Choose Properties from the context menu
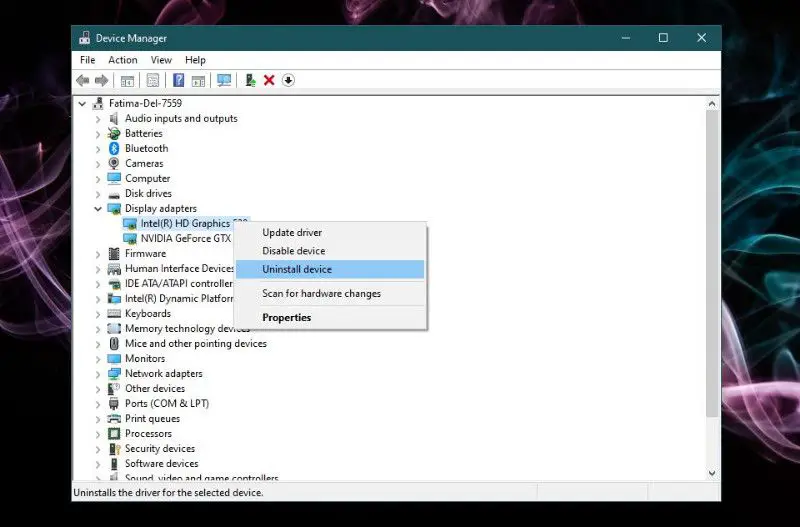 pos(330,318)
